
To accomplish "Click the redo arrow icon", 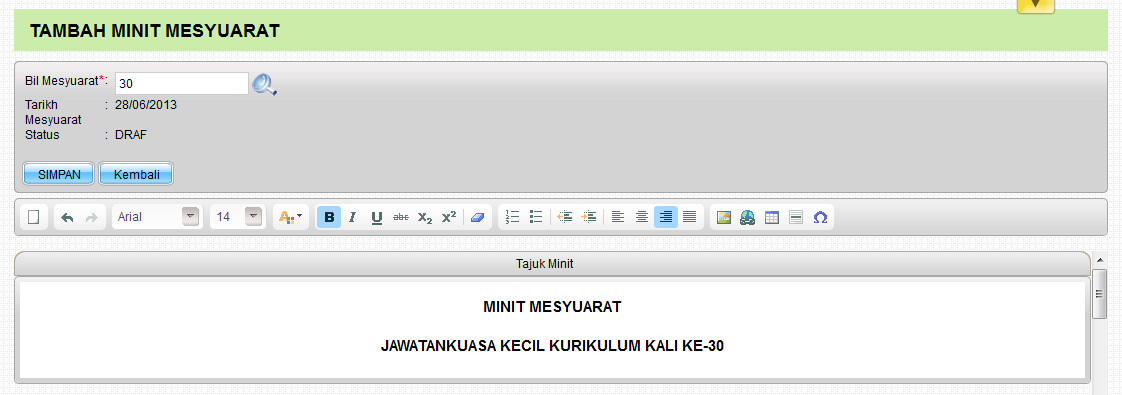I will click(92, 217).
